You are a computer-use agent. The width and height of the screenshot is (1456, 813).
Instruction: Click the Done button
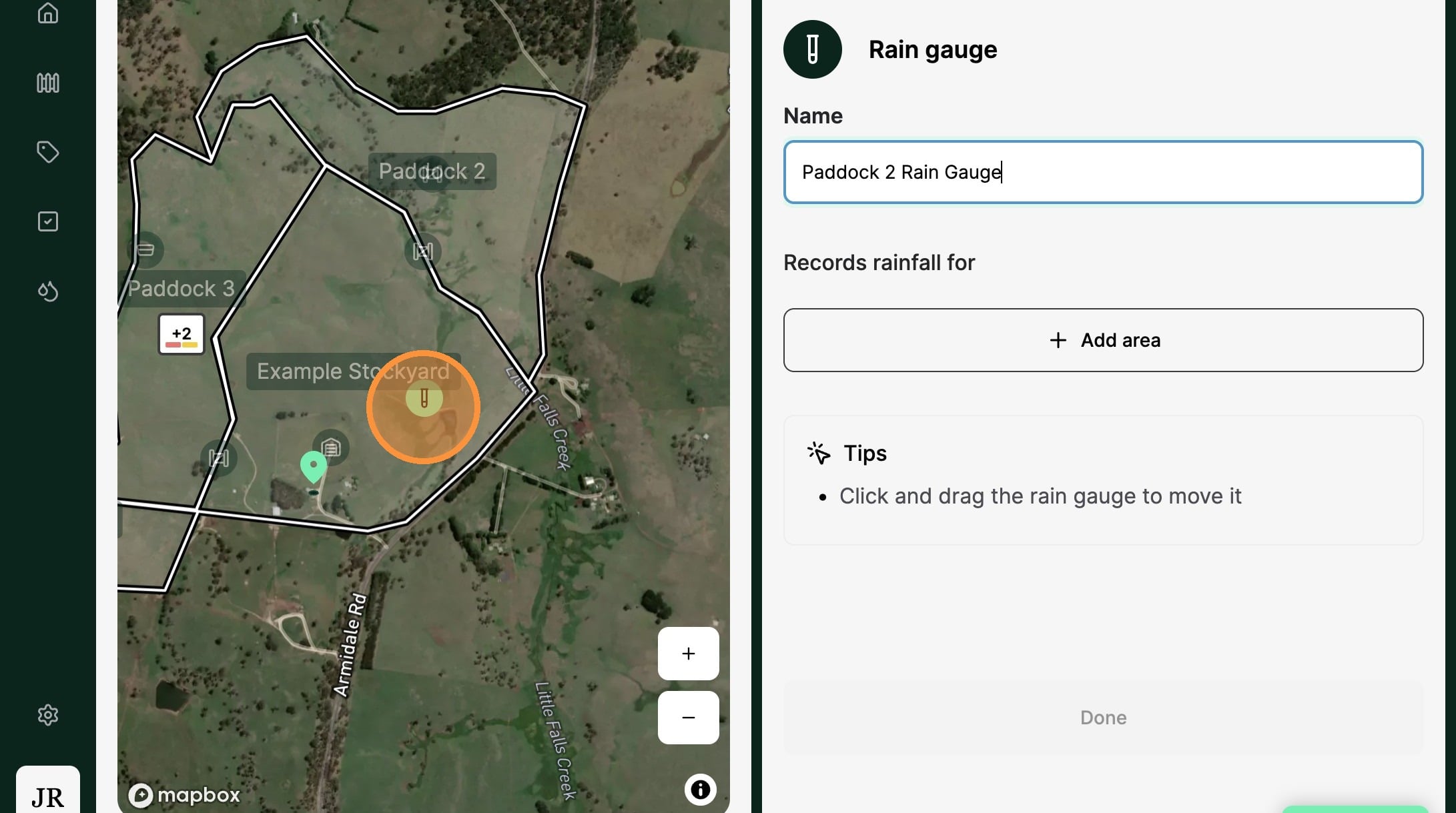point(1103,718)
